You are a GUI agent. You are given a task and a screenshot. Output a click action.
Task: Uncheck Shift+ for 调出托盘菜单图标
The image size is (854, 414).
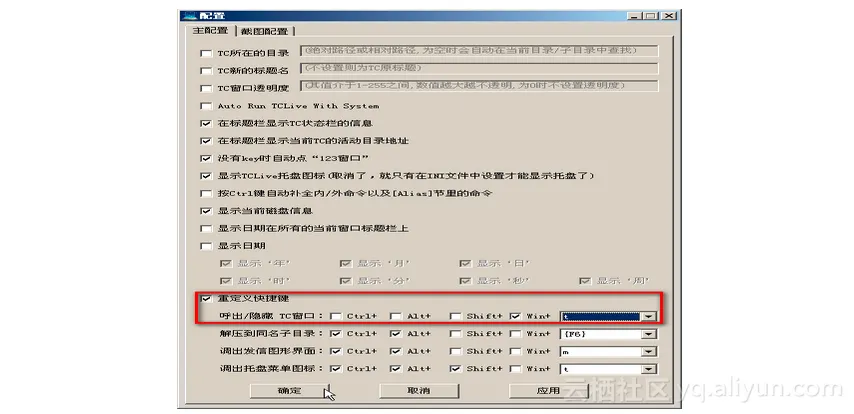pos(456,369)
